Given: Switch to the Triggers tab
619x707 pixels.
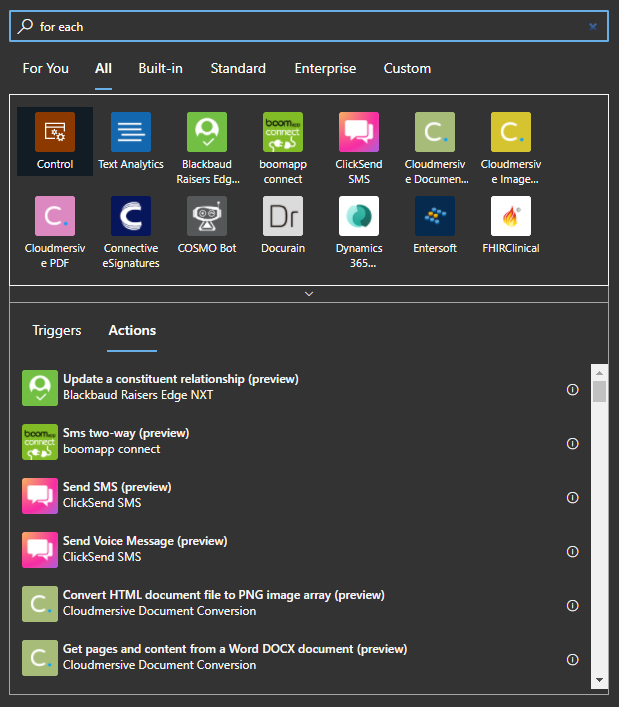Looking at the screenshot, I should (57, 331).
